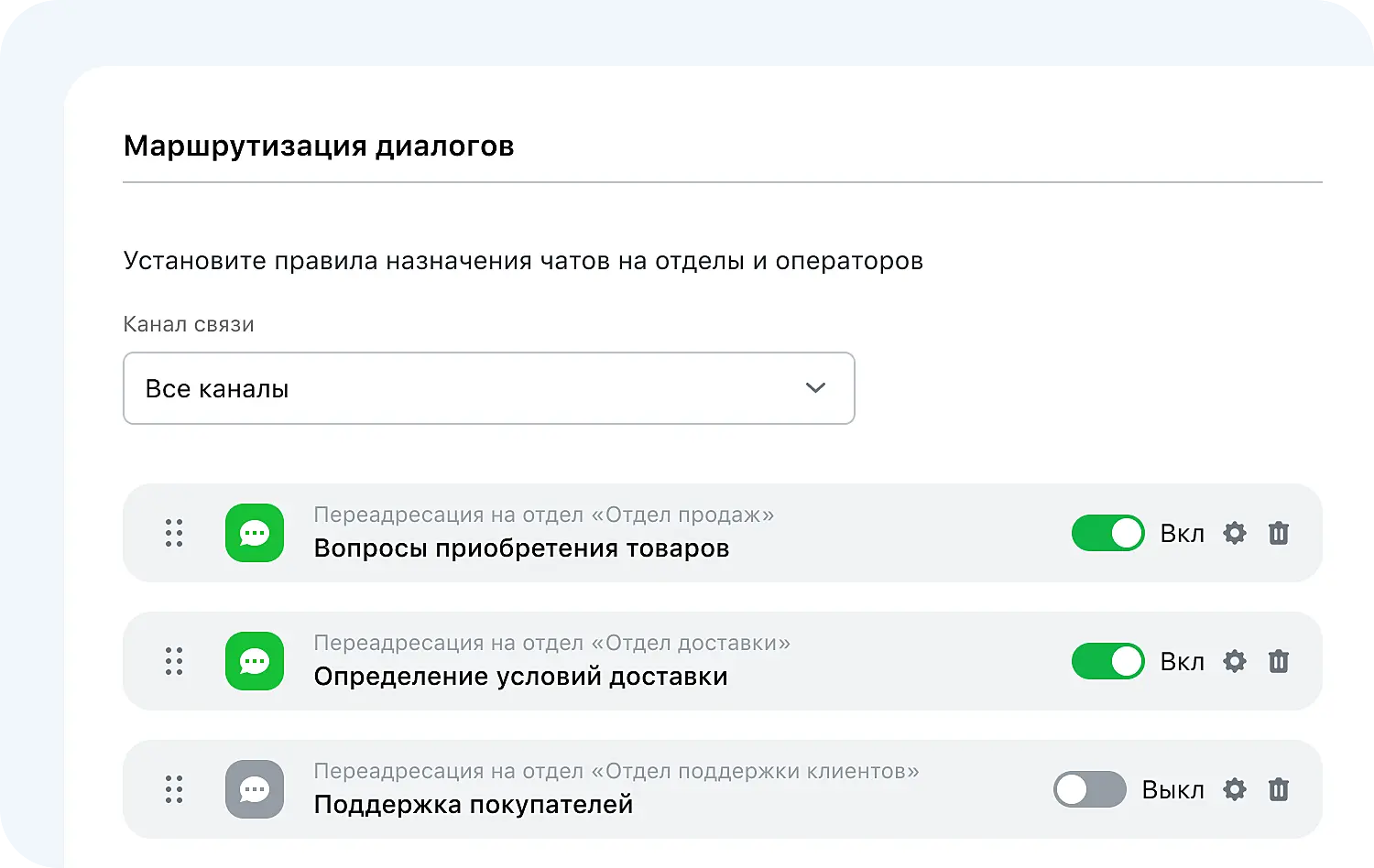Click the «Маршрутизация диалогов» heading
Image resolution: width=1374 pixels, height=868 pixels.
tap(319, 145)
